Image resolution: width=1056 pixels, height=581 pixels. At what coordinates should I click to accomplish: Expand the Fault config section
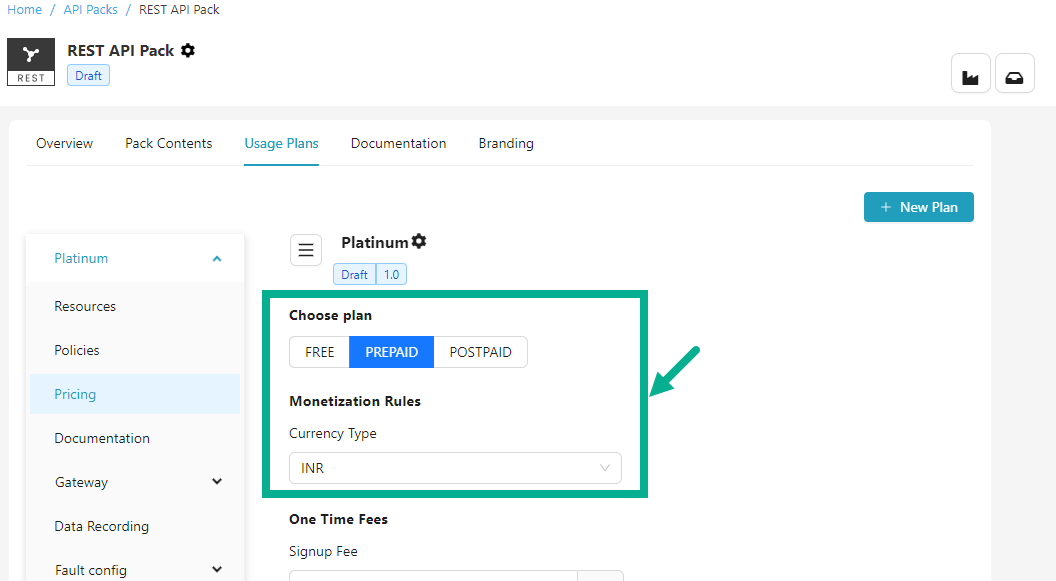(x=216, y=569)
